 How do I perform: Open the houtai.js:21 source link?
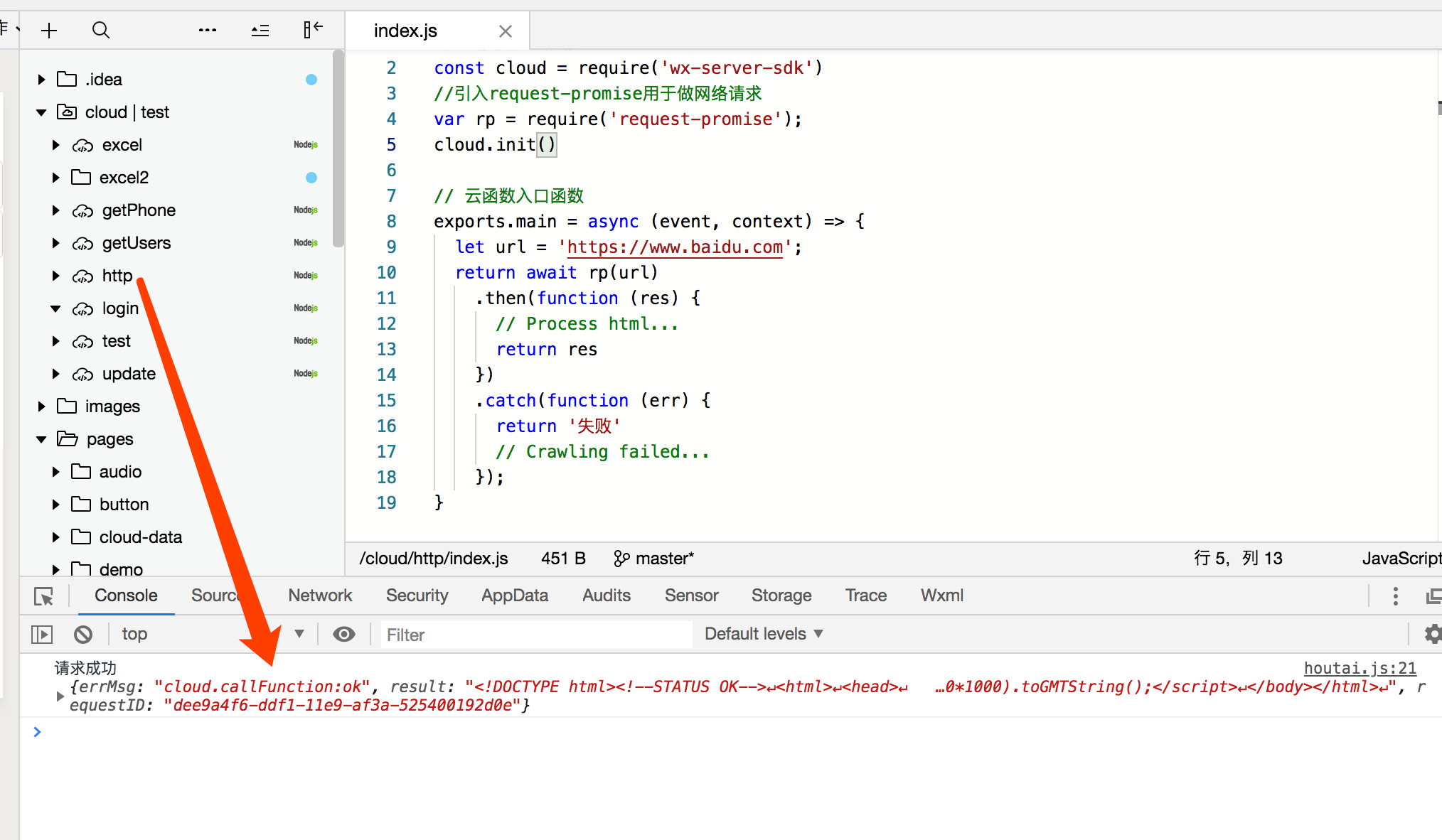pos(1359,668)
